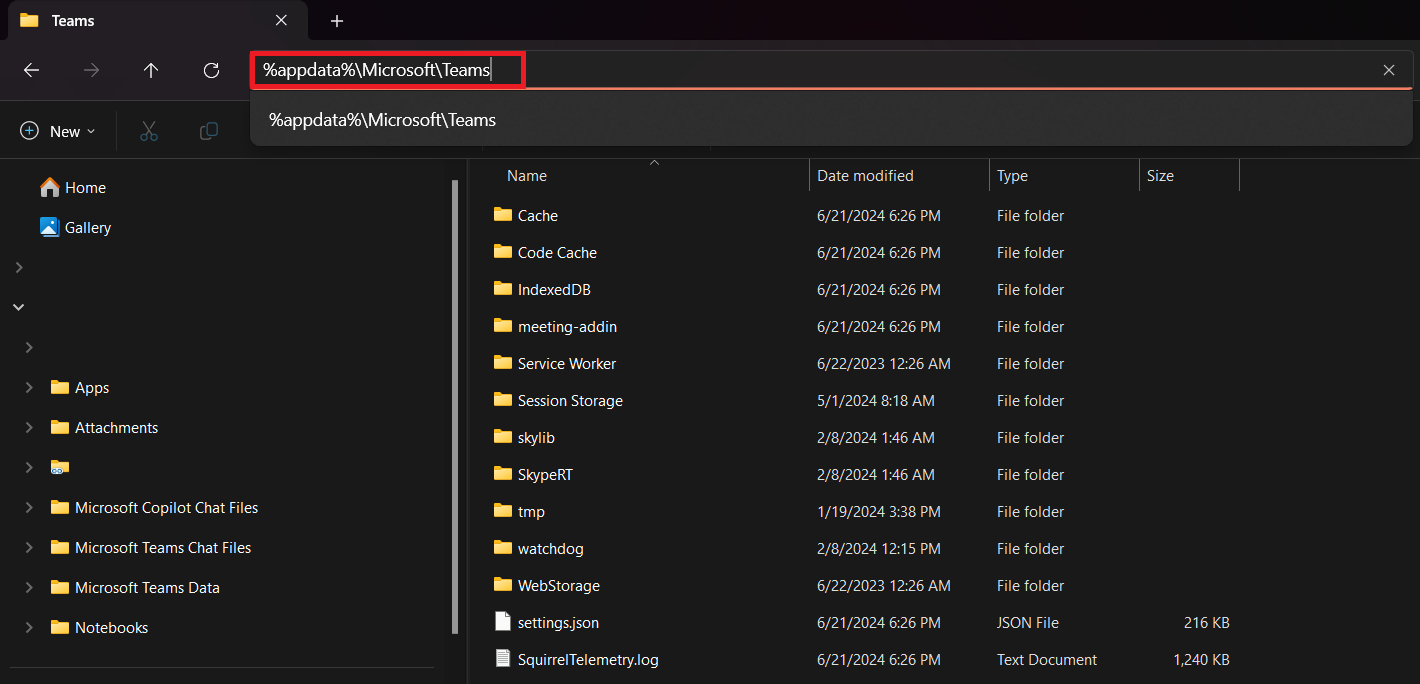The height and width of the screenshot is (684, 1420).
Task: Open Gallery in the navigation pane
Action: click(x=88, y=228)
